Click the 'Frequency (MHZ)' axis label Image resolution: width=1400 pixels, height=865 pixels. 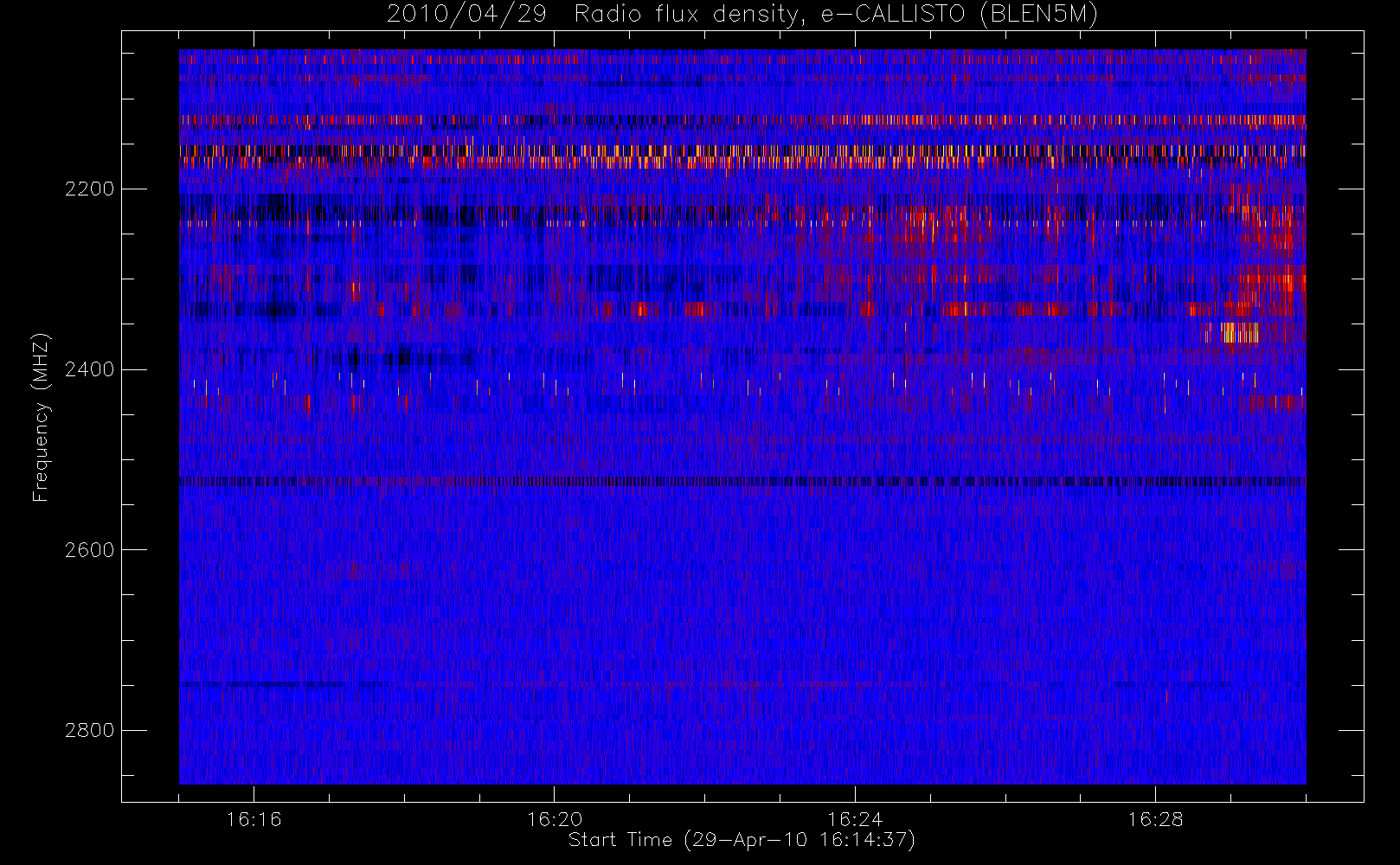[x=41, y=418]
